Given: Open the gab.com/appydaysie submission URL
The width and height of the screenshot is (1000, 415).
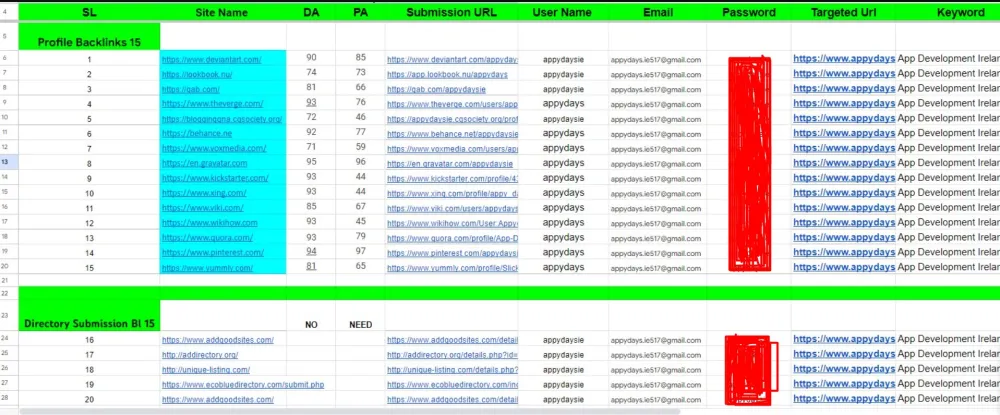Looking at the screenshot, I should (436, 89).
